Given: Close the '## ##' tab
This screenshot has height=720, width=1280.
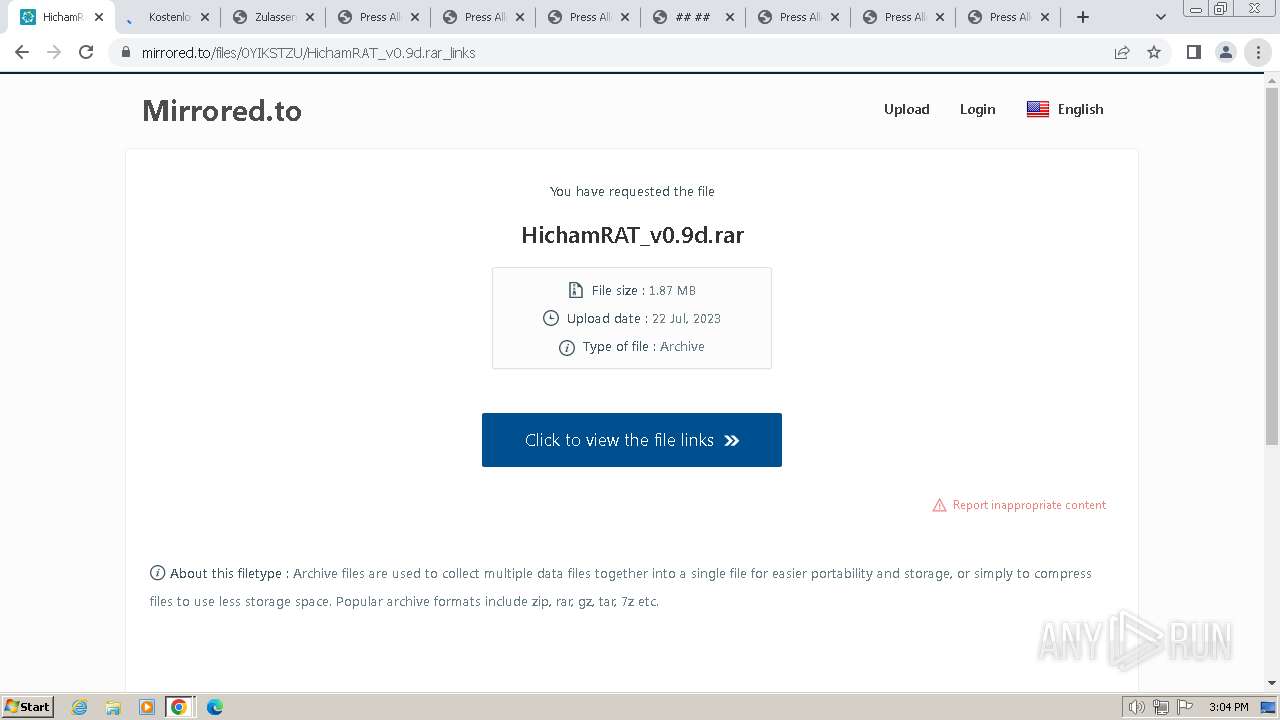Looking at the screenshot, I should 729,17.
